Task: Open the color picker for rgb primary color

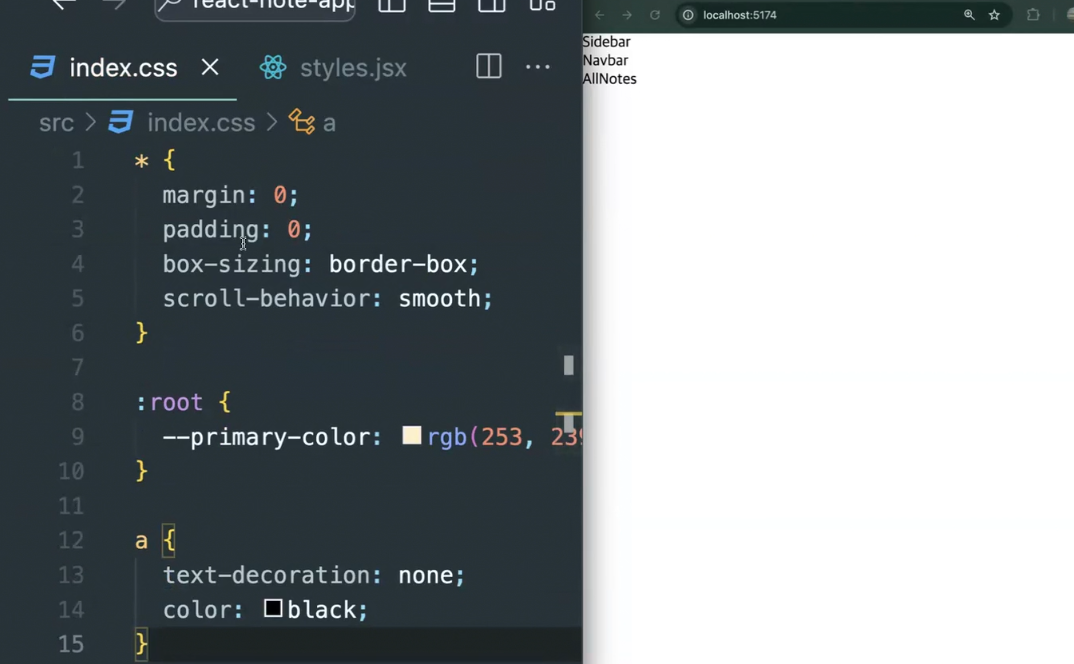Action: [412, 435]
